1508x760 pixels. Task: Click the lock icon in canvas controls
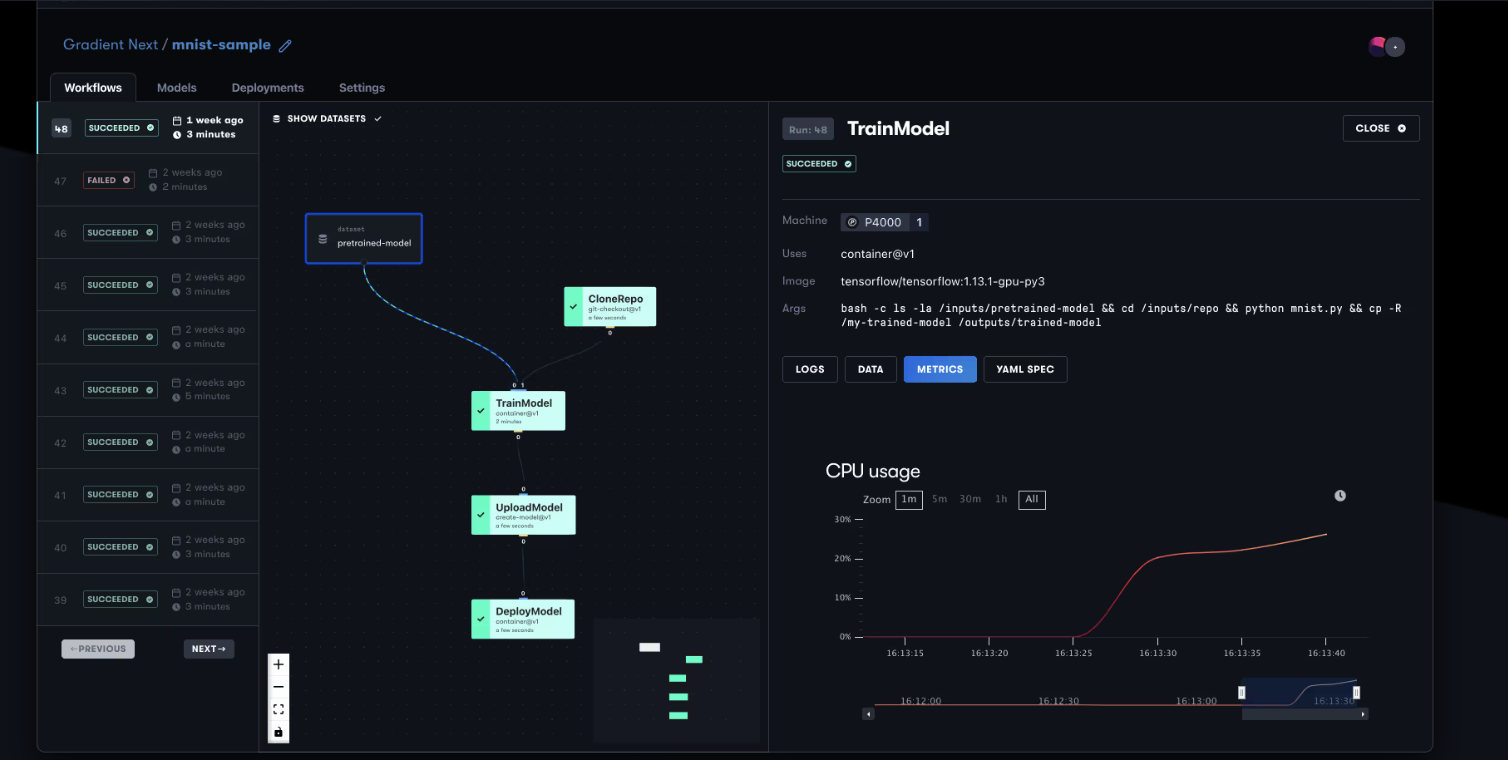tap(278, 732)
